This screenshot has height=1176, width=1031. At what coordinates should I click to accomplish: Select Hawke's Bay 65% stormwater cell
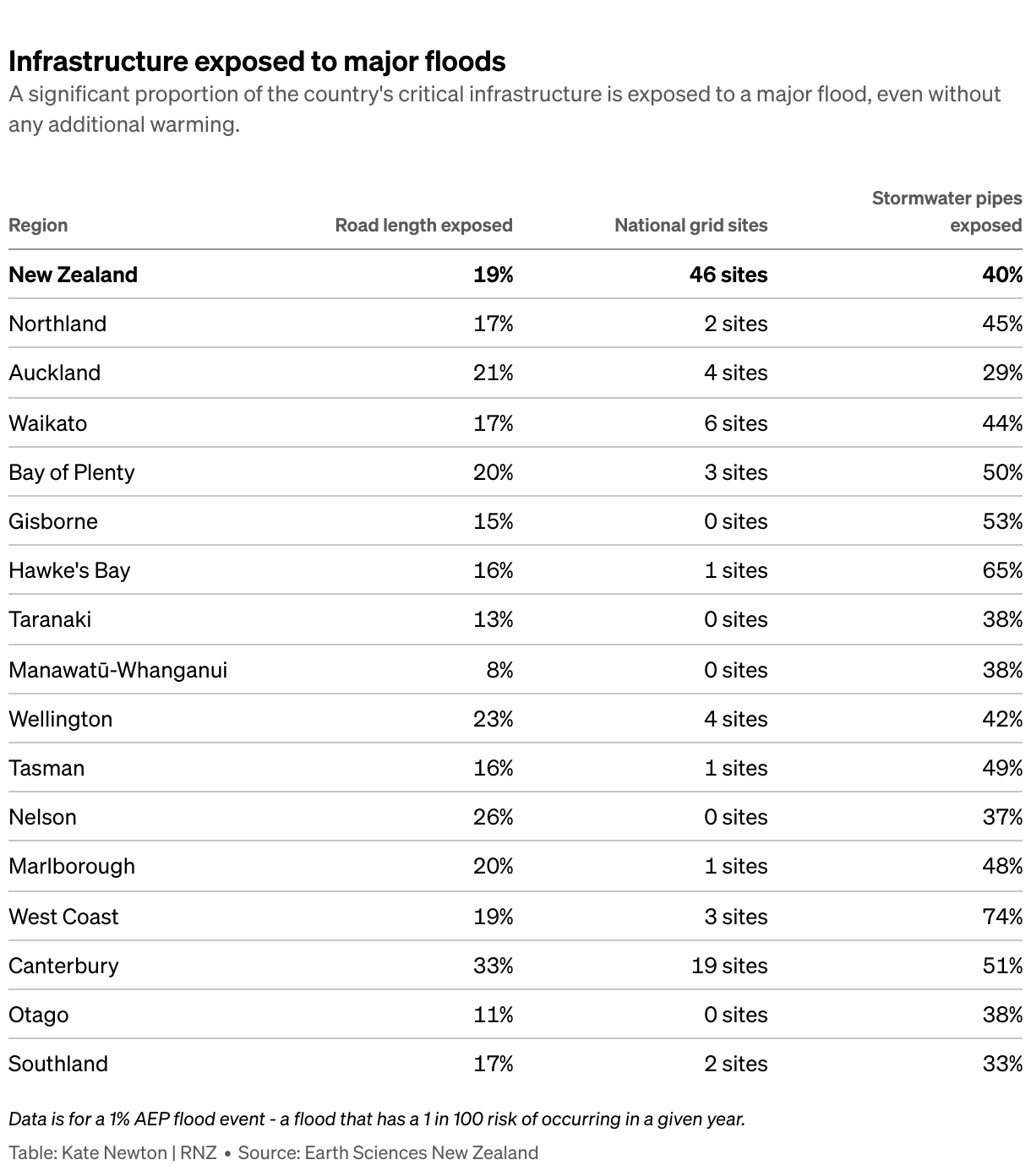coord(1002,570)
